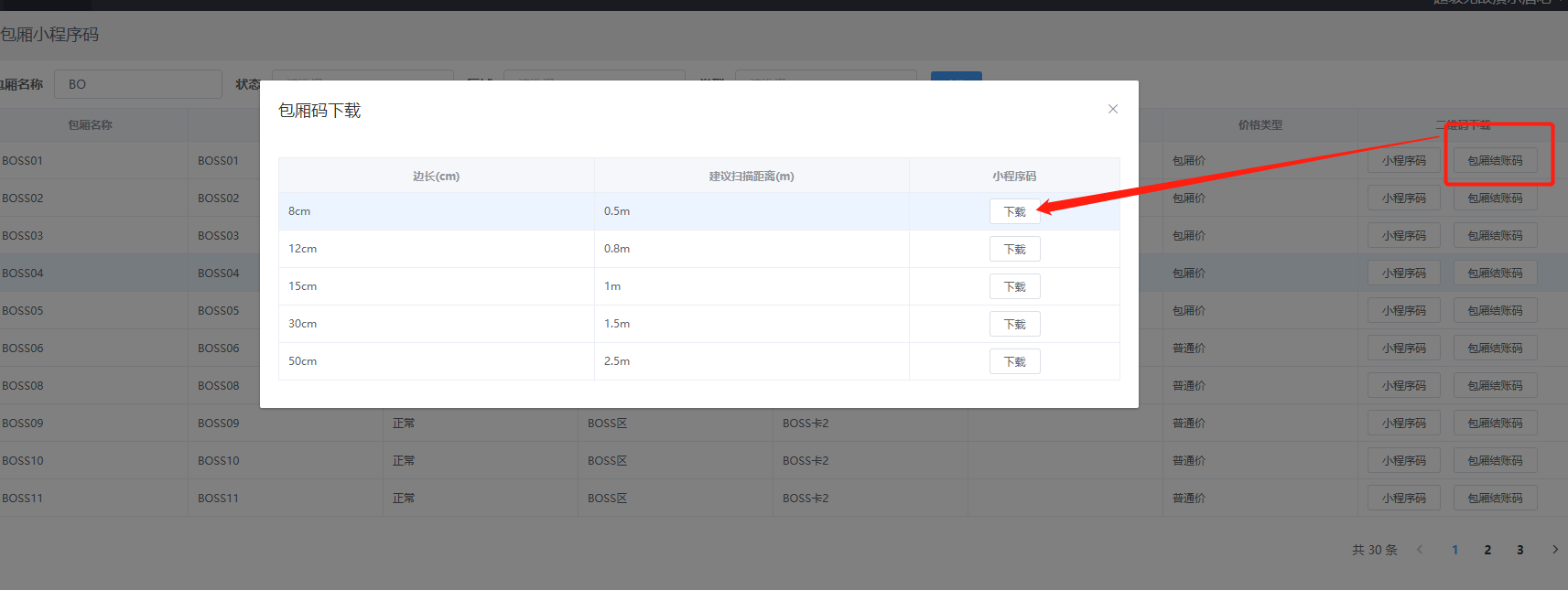Click BOSS卡2 in the BOSS11 row
Viewport: 1568px width, 590px height.
point(806,498)
